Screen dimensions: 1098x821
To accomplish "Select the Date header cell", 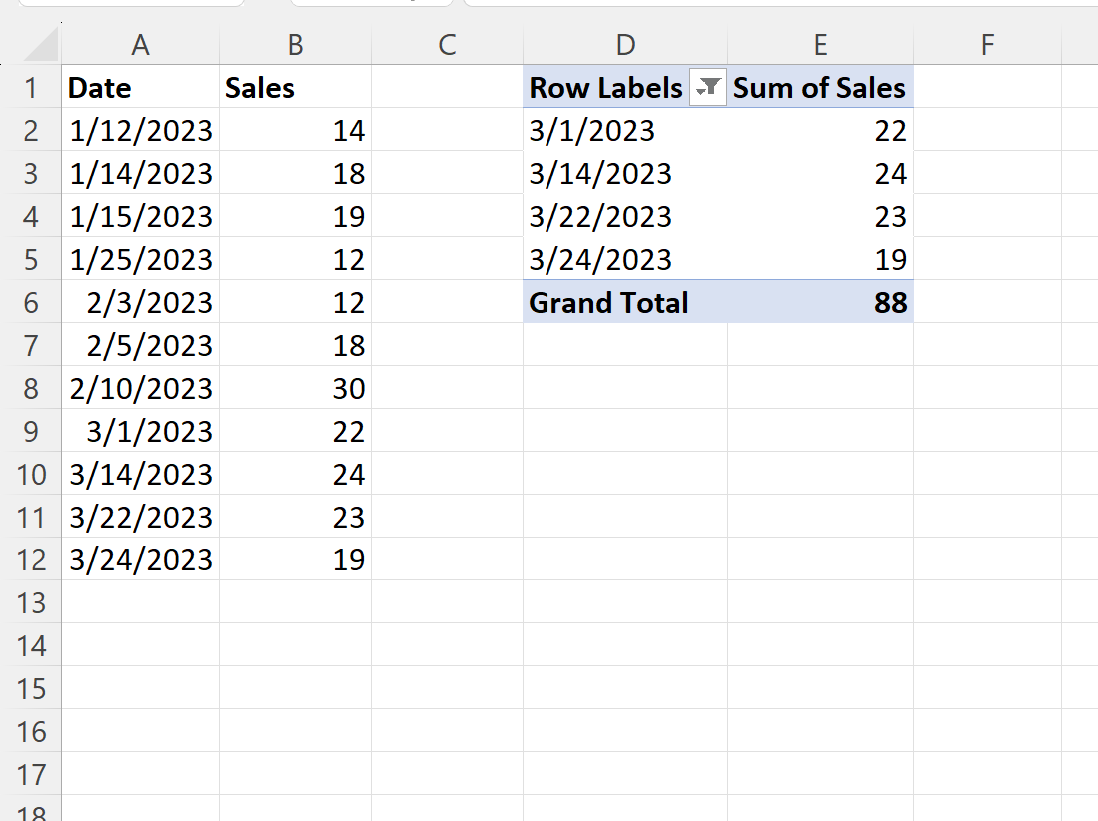I will point(140,88).
